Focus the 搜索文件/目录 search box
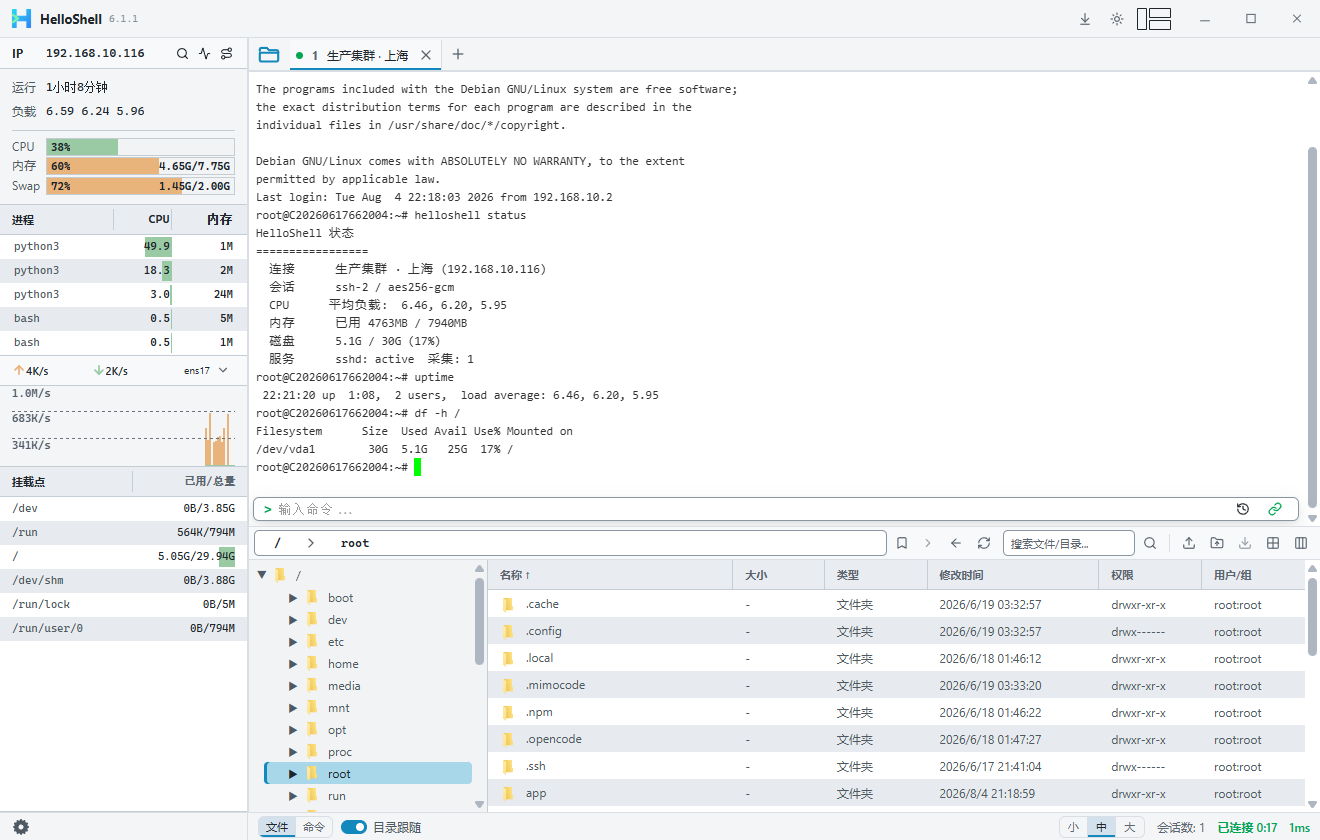This screenshot has height=840, width=1320. click(1069, 543)
